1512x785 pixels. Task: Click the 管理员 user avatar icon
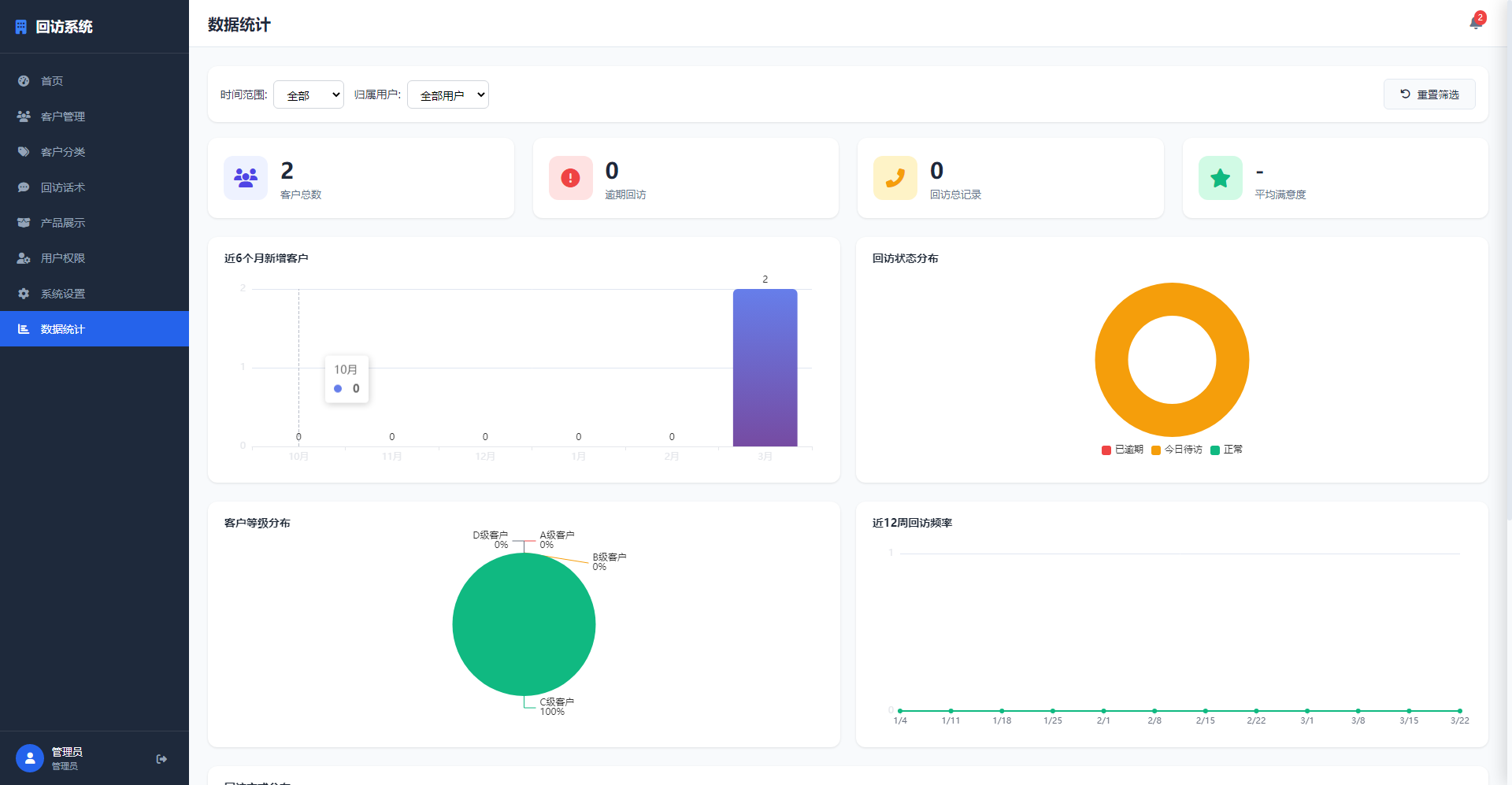30,758
